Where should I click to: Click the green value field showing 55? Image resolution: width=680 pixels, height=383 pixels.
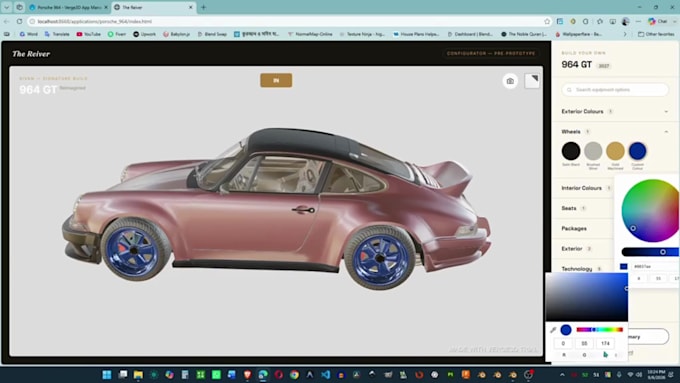[584, 343]
